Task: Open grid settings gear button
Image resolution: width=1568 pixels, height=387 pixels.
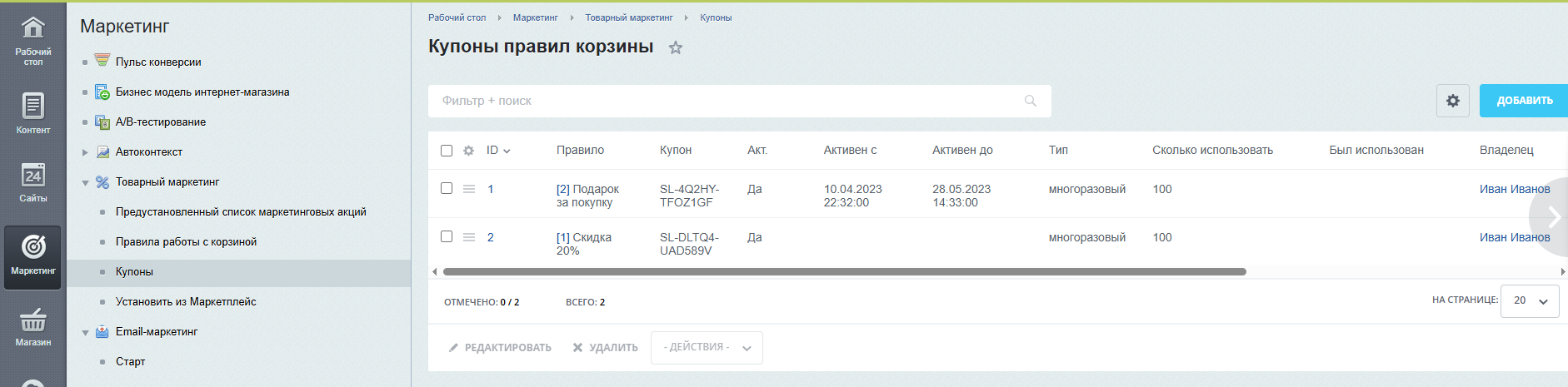Action: 1453,101
